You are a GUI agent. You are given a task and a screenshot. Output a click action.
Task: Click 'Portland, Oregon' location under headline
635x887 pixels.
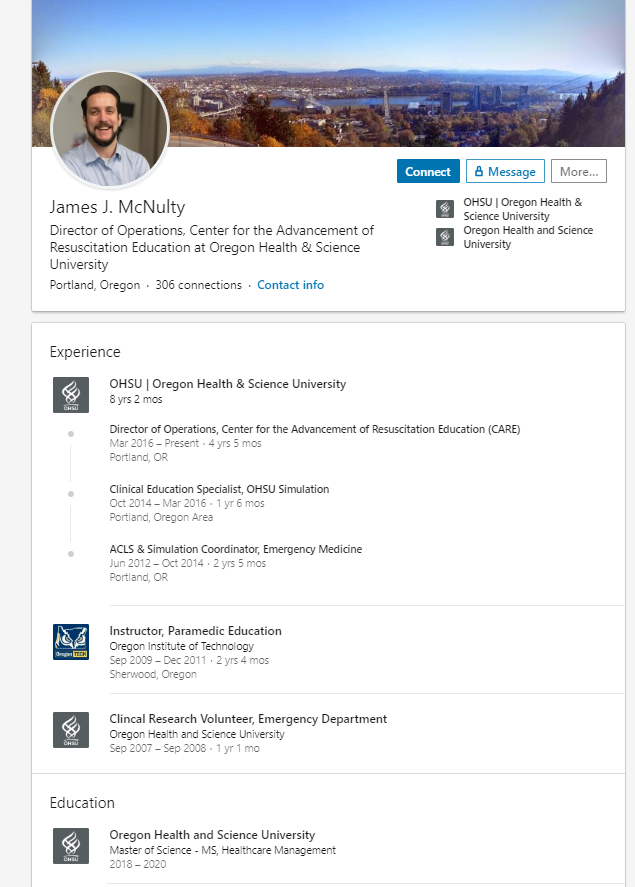coord(94,285)
